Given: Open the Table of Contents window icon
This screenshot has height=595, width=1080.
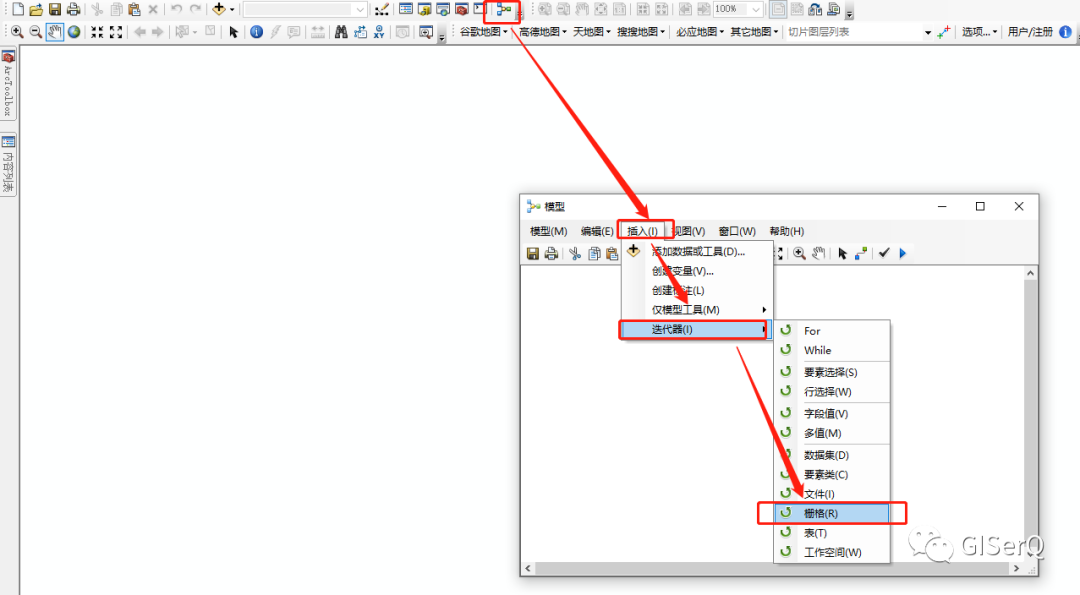Looking at the screenshot, I should coord(406,10).
